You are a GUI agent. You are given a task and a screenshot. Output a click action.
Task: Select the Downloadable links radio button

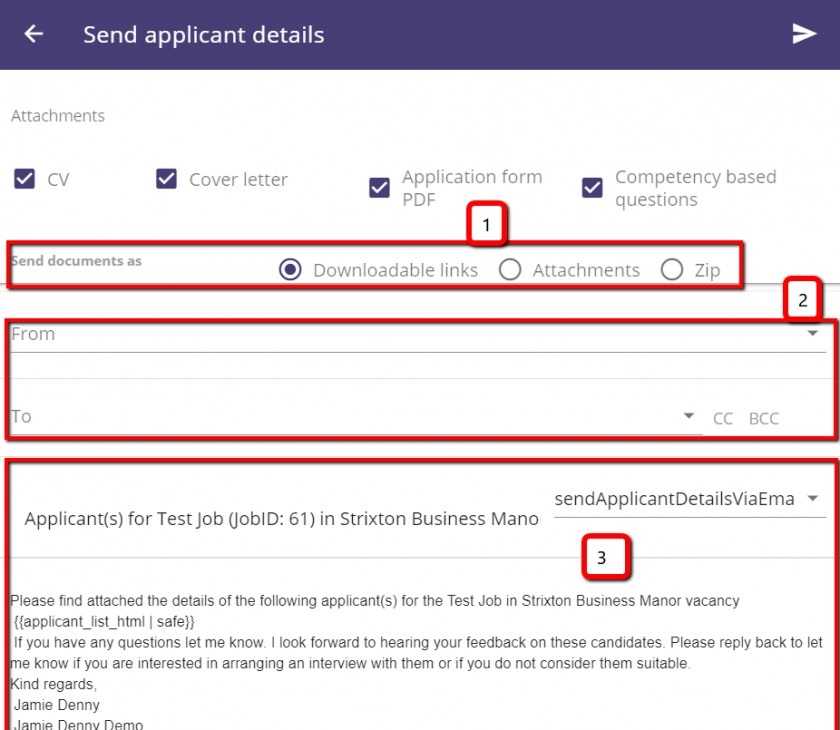click(290, 269)
